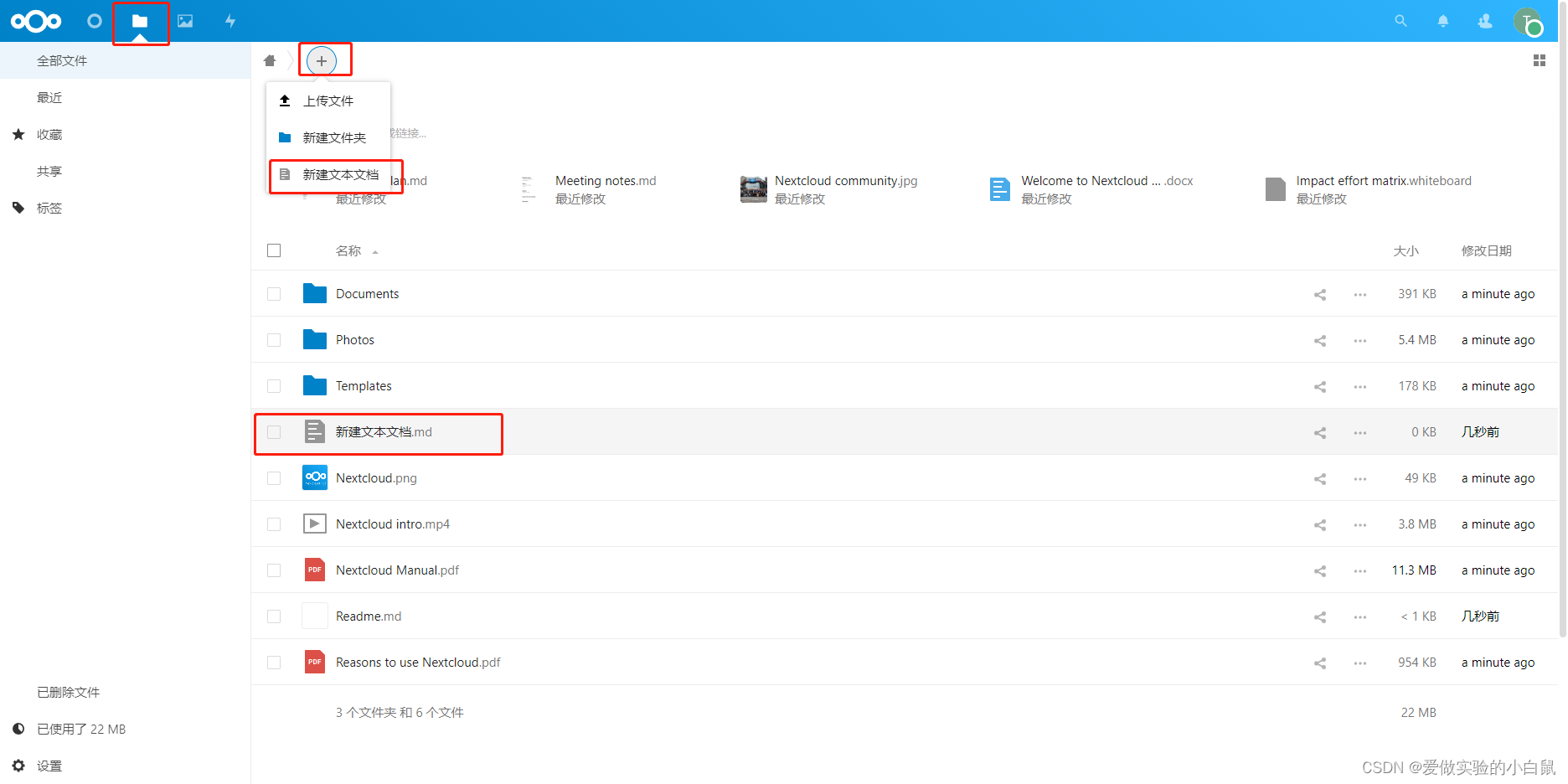Choose Upload file (上传文件)
Screen dimensions: 1568x784
tap(328, 101)
